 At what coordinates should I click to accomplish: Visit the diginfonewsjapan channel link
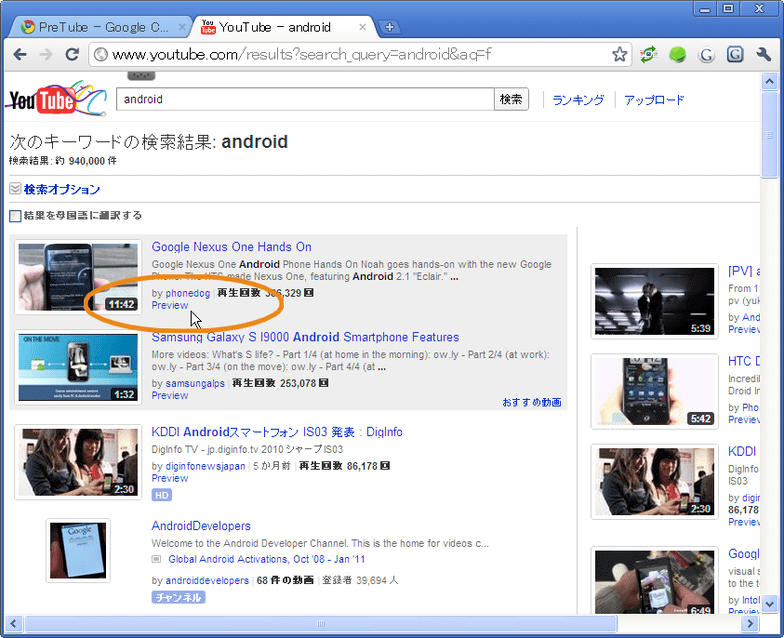[x=206, y=466]
